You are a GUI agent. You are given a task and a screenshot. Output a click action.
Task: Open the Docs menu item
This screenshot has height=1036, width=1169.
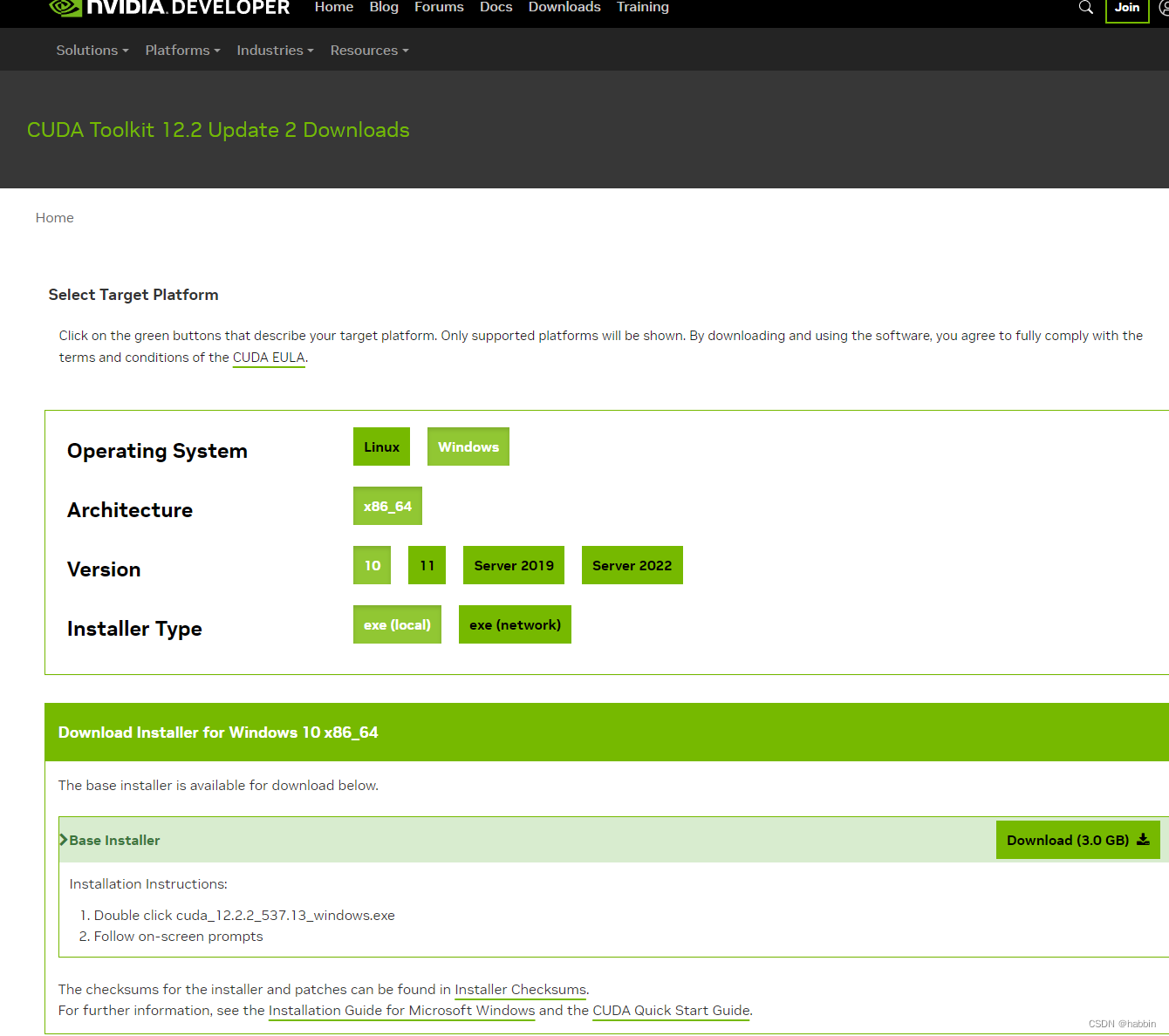tap(496, 7)
